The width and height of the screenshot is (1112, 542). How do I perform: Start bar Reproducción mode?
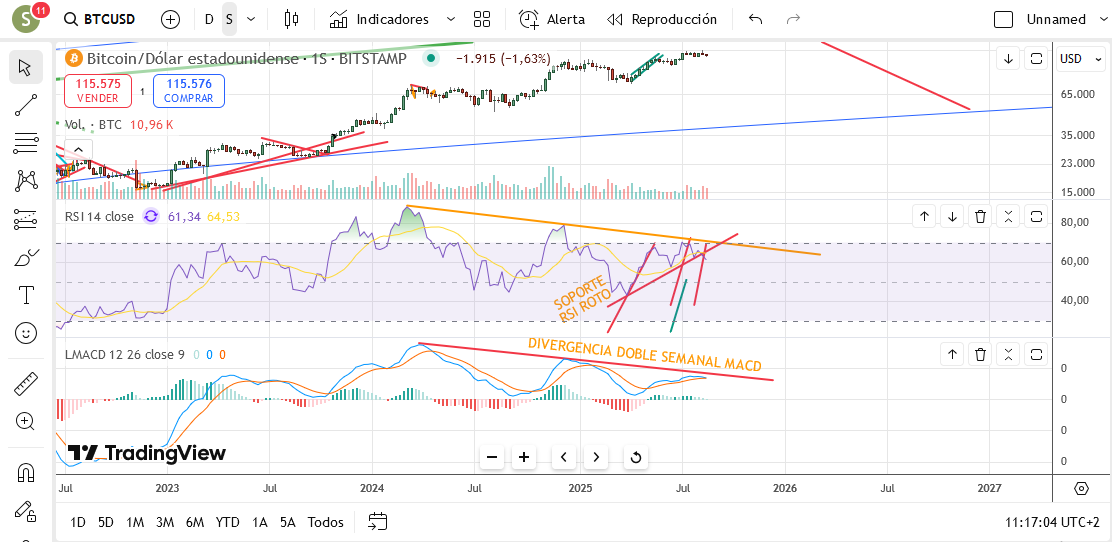click(x=662, y=19)
